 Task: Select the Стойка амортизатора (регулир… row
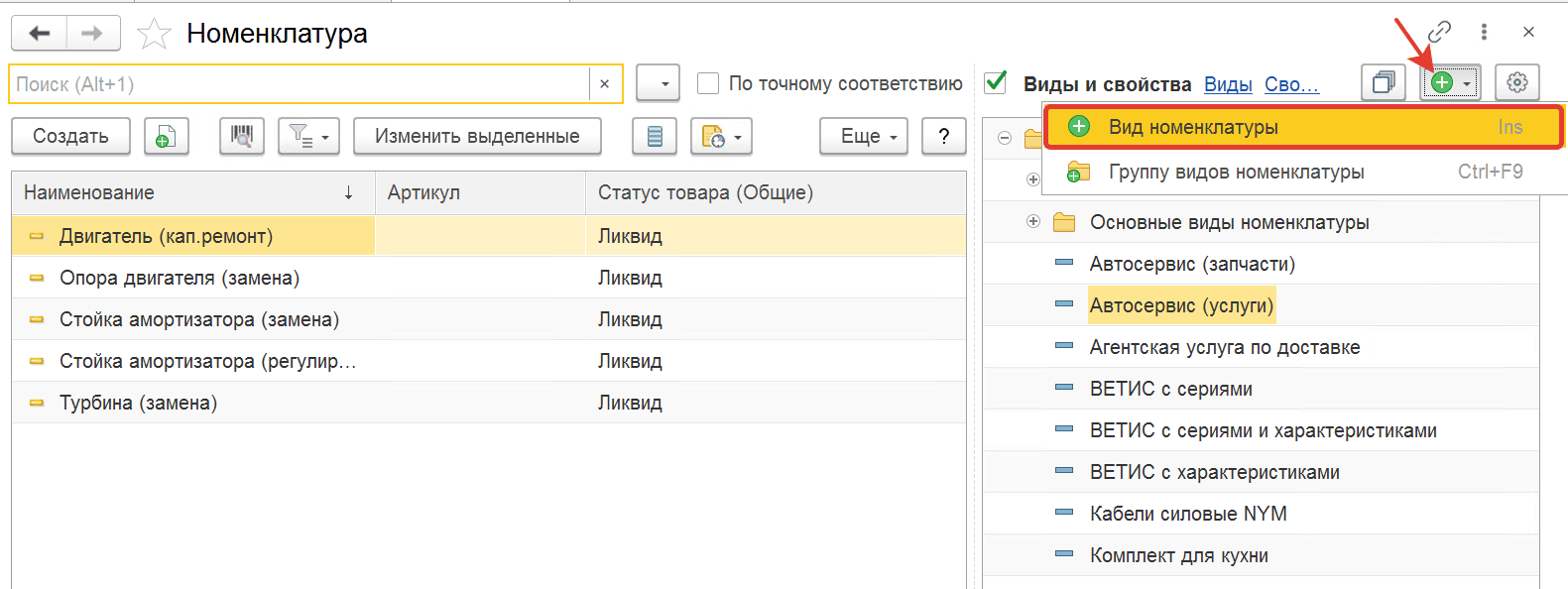[x=489, y=361]
